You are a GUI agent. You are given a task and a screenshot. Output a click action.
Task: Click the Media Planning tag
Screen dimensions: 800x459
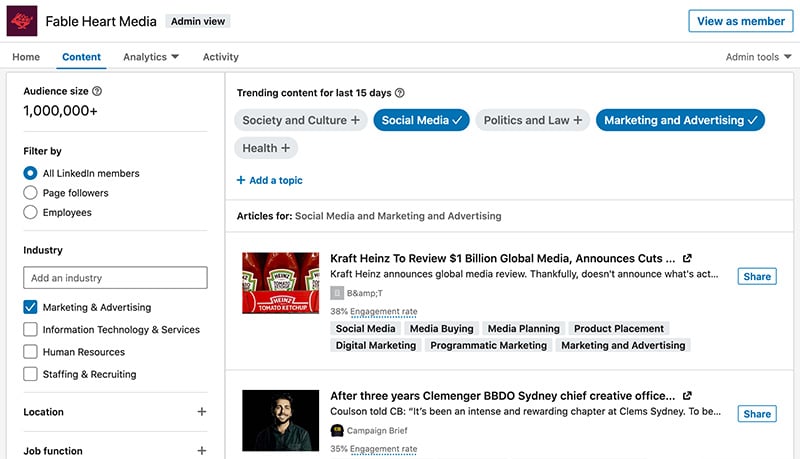(x=523, y=328)
